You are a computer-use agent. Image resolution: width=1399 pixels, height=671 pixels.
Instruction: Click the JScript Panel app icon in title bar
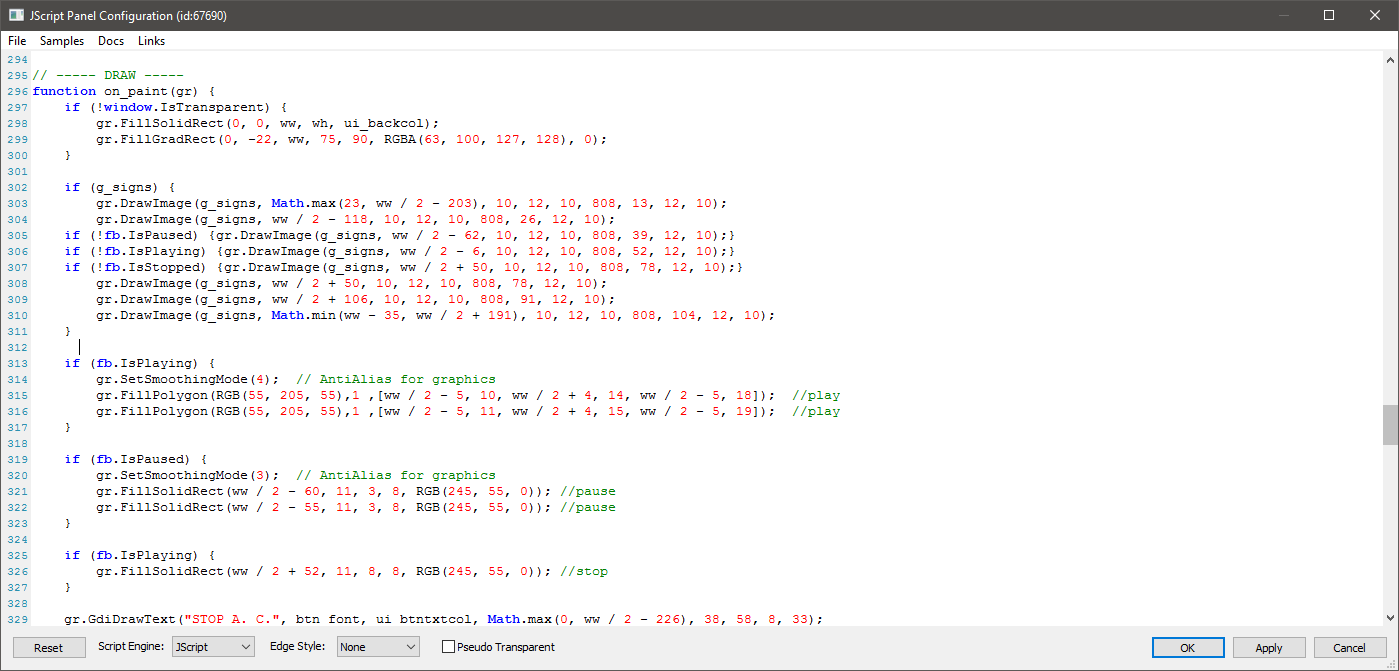pyautogui.click(x=16, y=15)
